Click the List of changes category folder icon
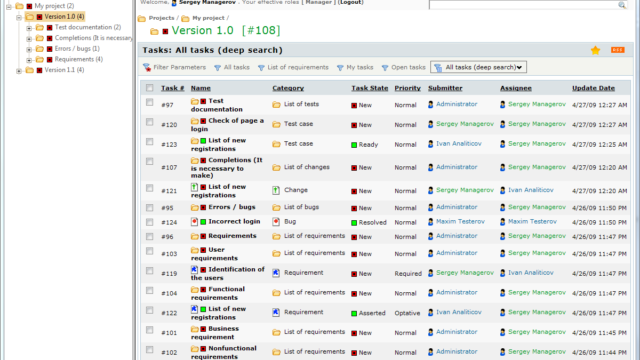This screenshot has height=360, width=640. (276, 167)
